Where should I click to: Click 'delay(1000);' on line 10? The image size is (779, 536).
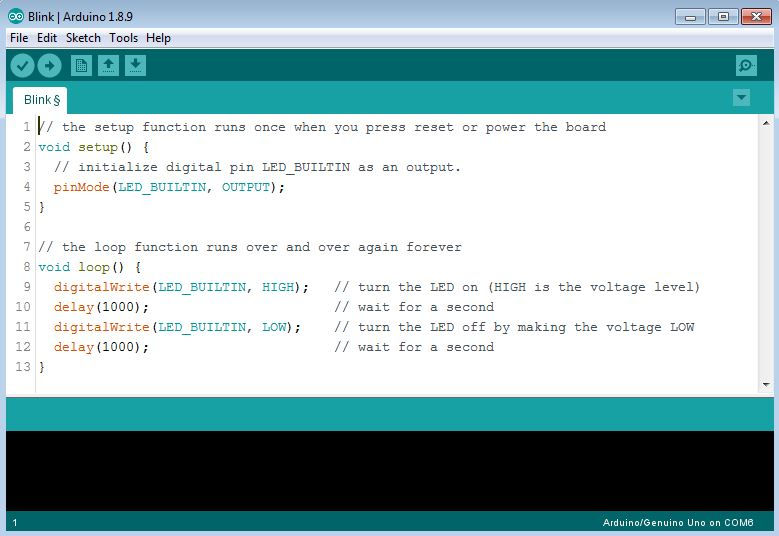click(101, 307)
